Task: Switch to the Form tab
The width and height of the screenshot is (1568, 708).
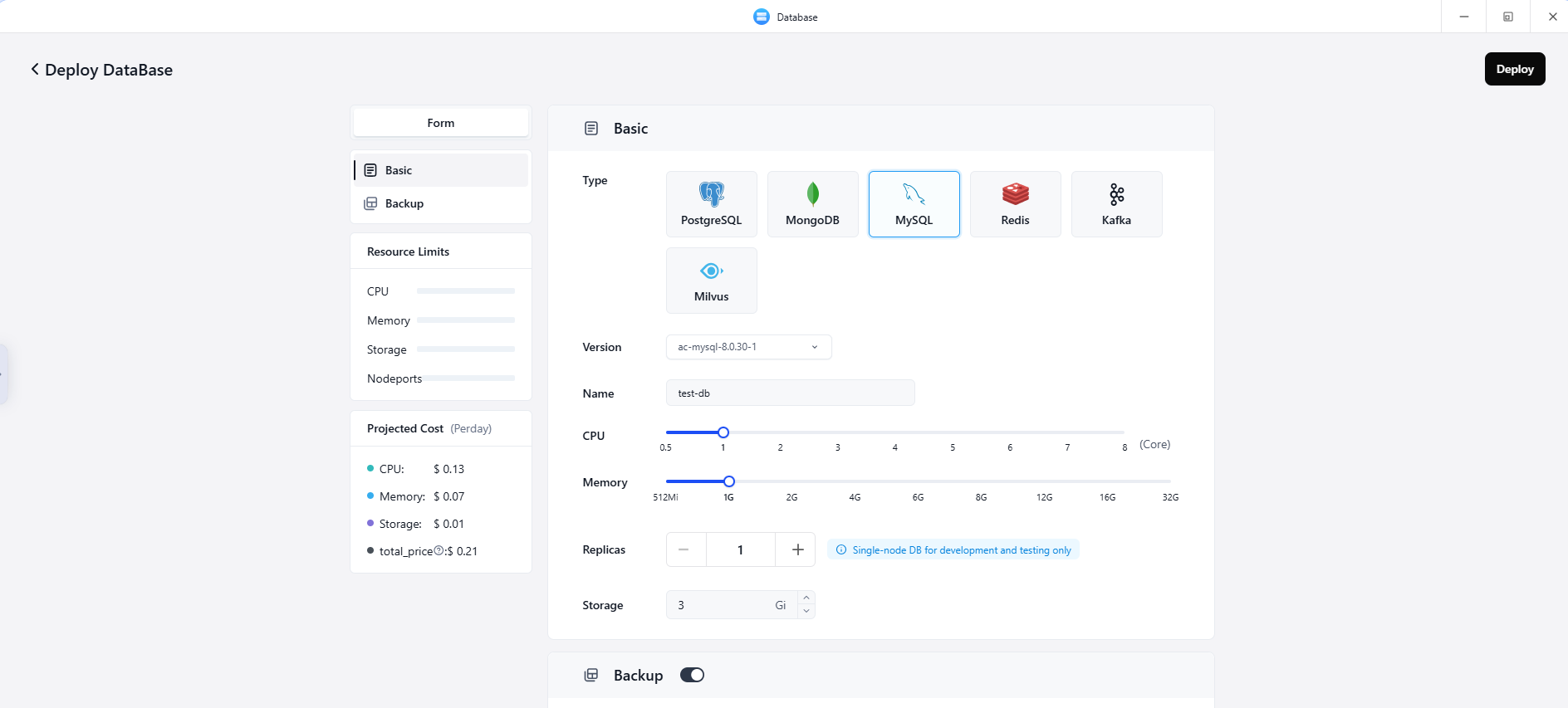Action: coord(441,123)
